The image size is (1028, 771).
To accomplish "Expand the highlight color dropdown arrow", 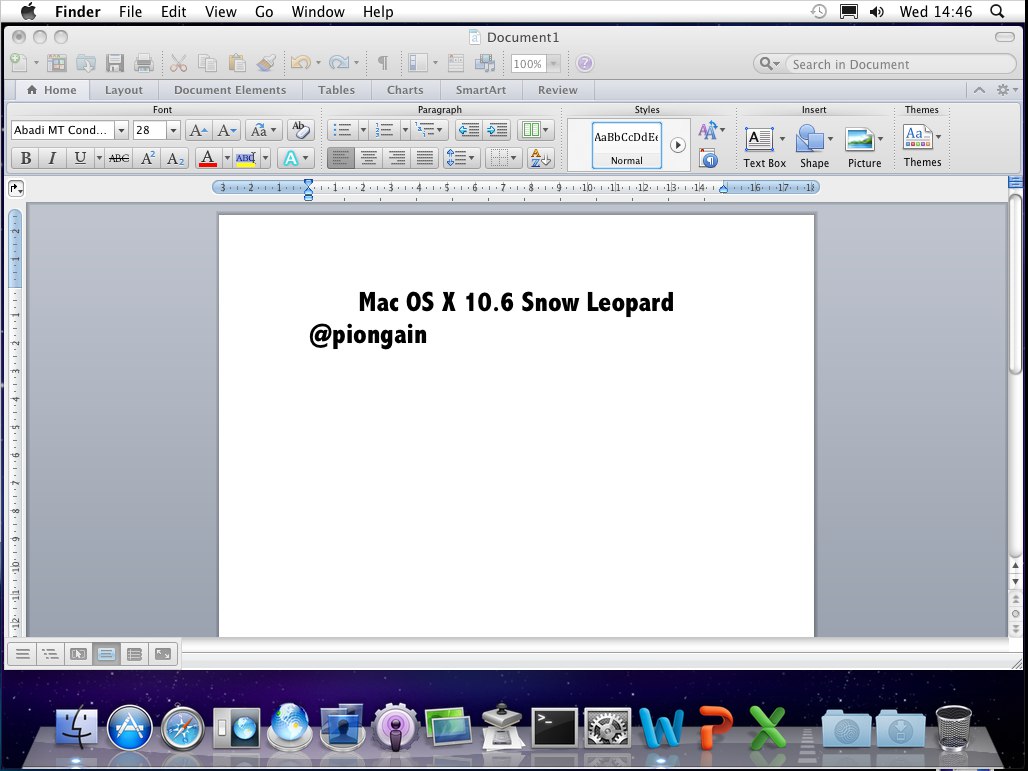I will pos(266,158).
